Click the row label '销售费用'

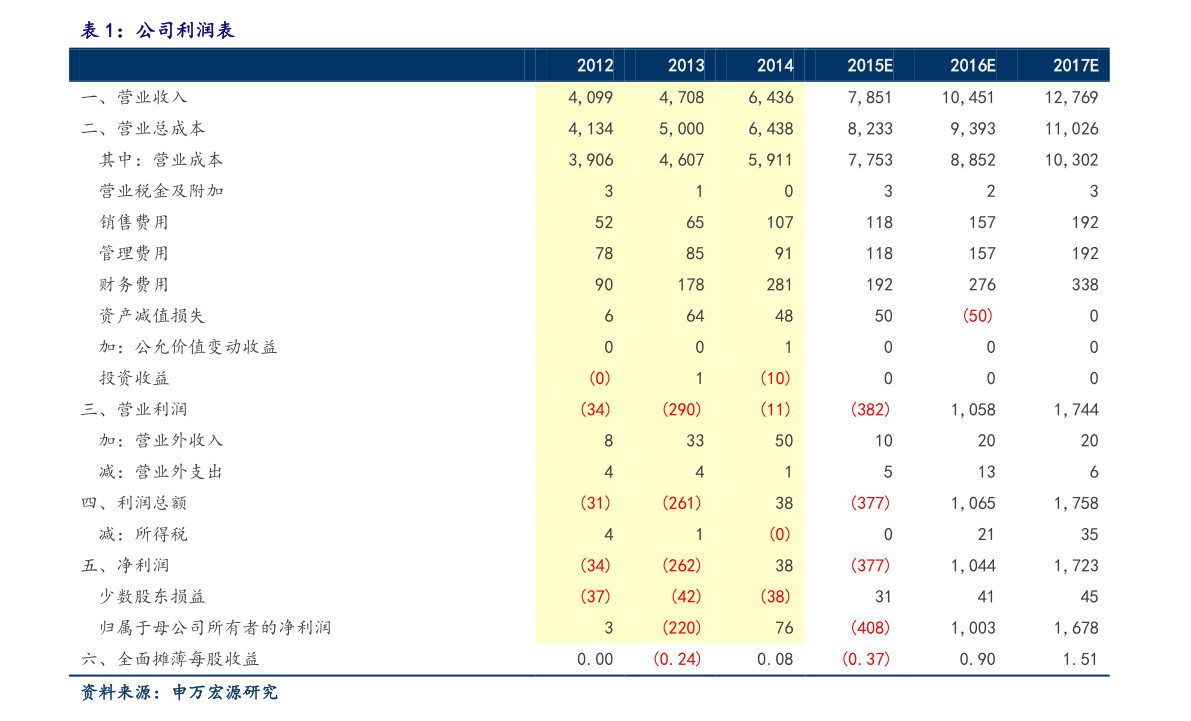(x=134, y=222)
